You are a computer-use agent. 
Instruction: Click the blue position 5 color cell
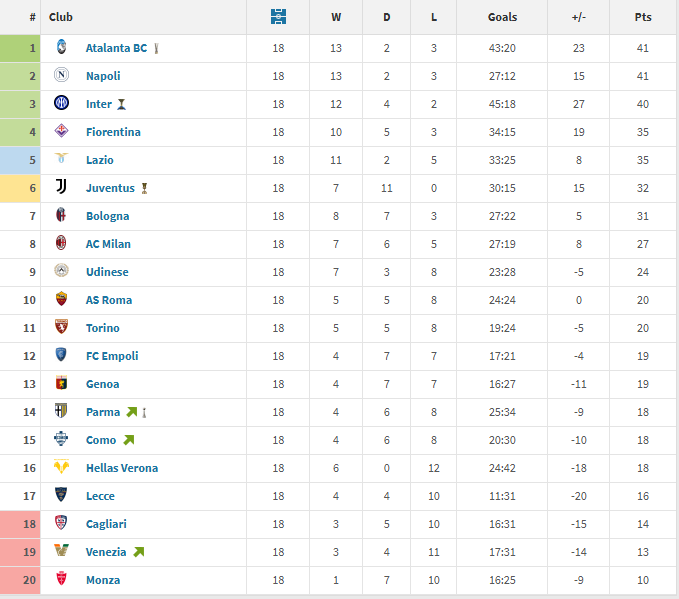point(20,160)
